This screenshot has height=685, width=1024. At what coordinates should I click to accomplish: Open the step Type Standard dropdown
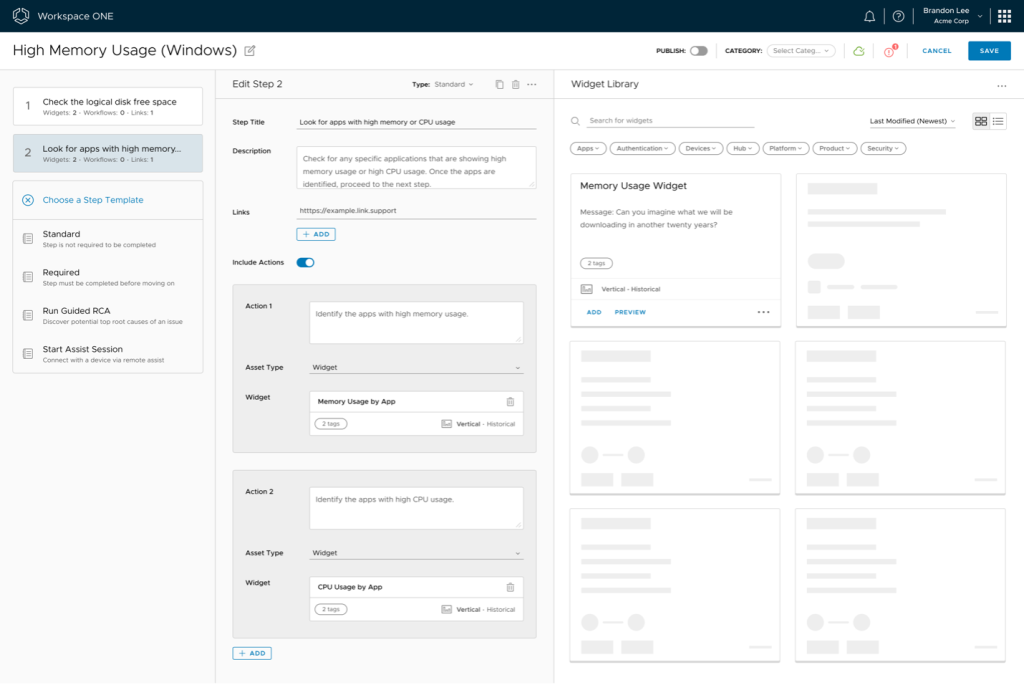454,84
